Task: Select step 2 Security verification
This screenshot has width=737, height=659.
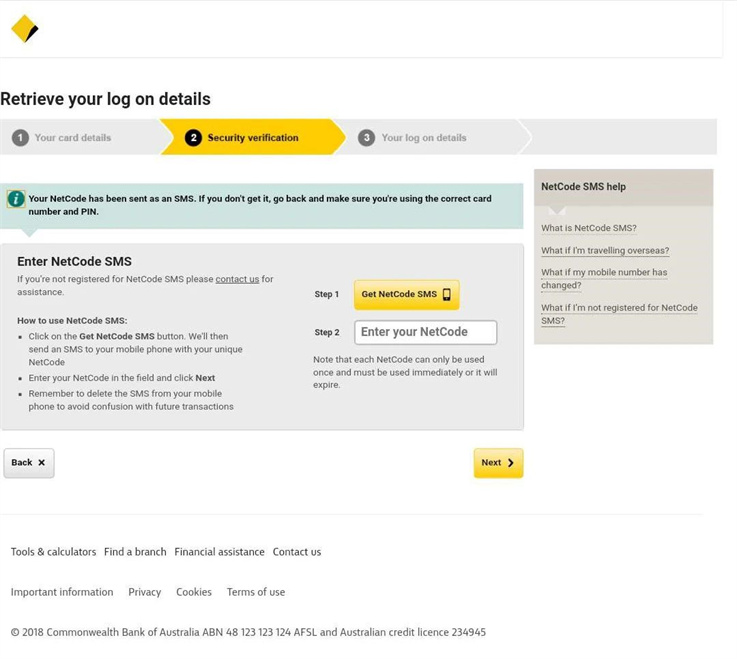Action: [242, 138]
